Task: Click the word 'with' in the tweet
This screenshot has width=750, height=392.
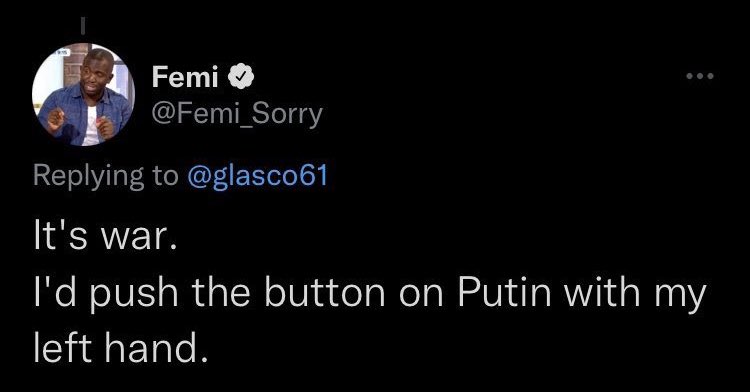Action: pos(602,292)
